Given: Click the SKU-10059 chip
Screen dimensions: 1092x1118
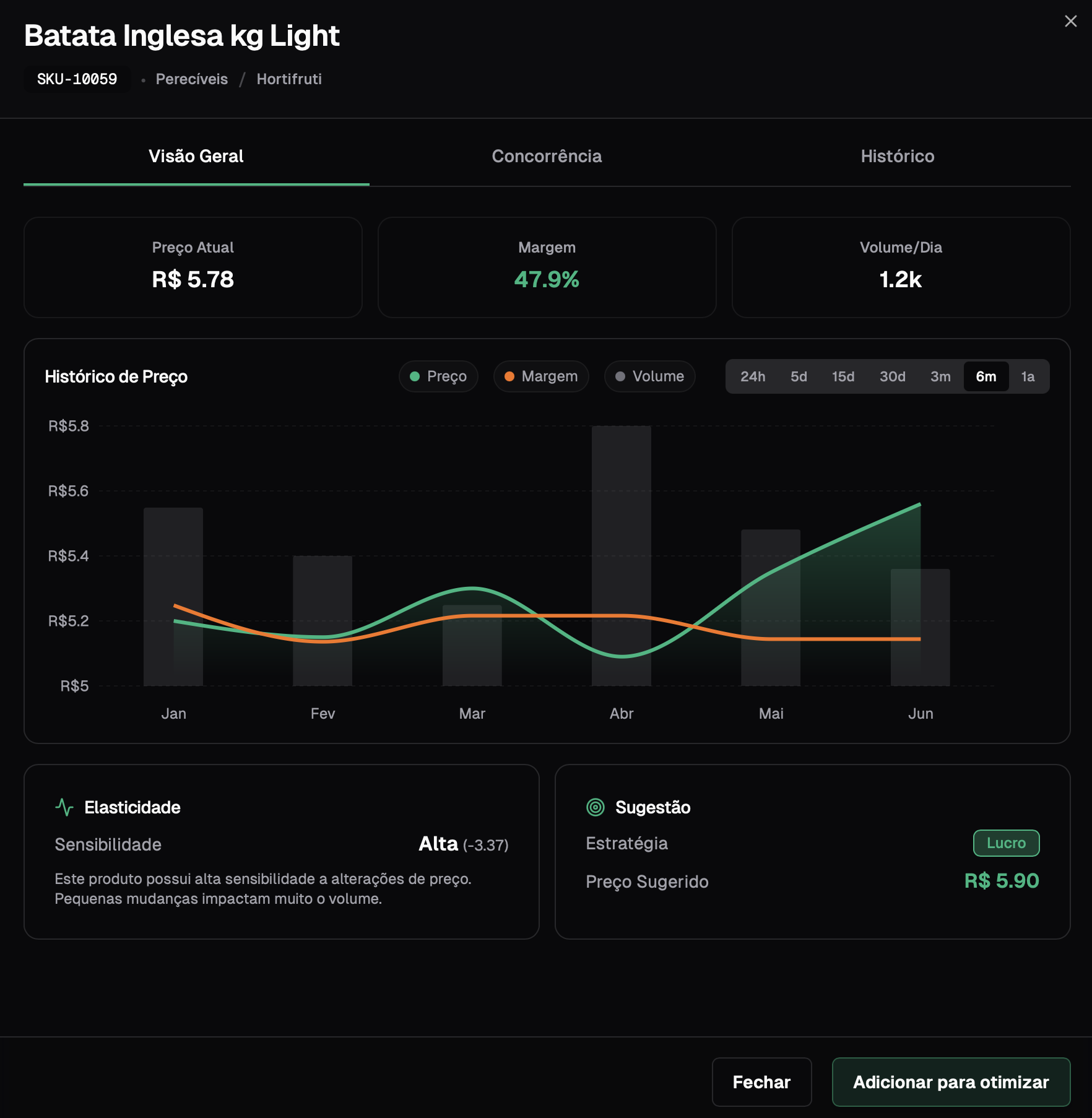Looking at the screenshot, I should pos(77,79).
